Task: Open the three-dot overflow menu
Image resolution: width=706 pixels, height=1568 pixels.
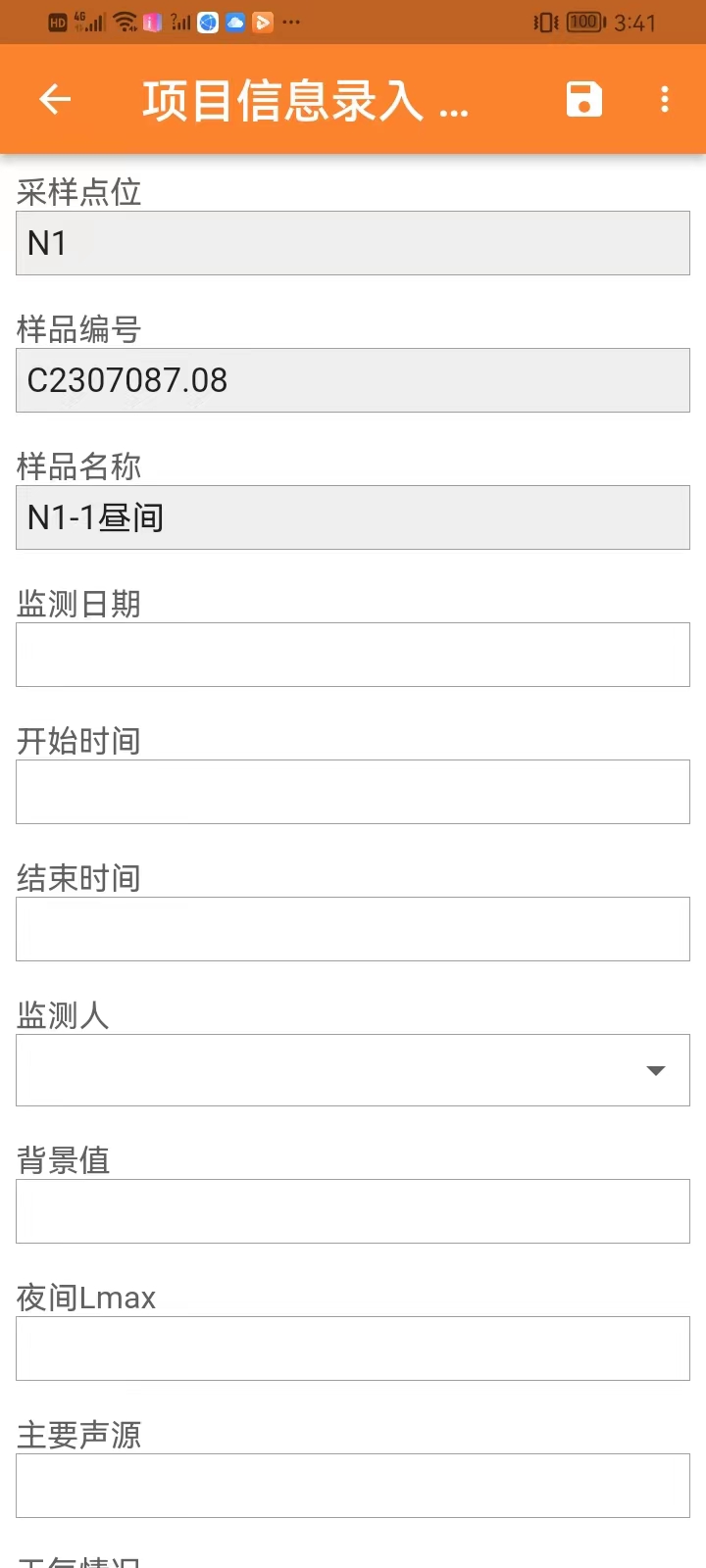Action: click(665, 99)
